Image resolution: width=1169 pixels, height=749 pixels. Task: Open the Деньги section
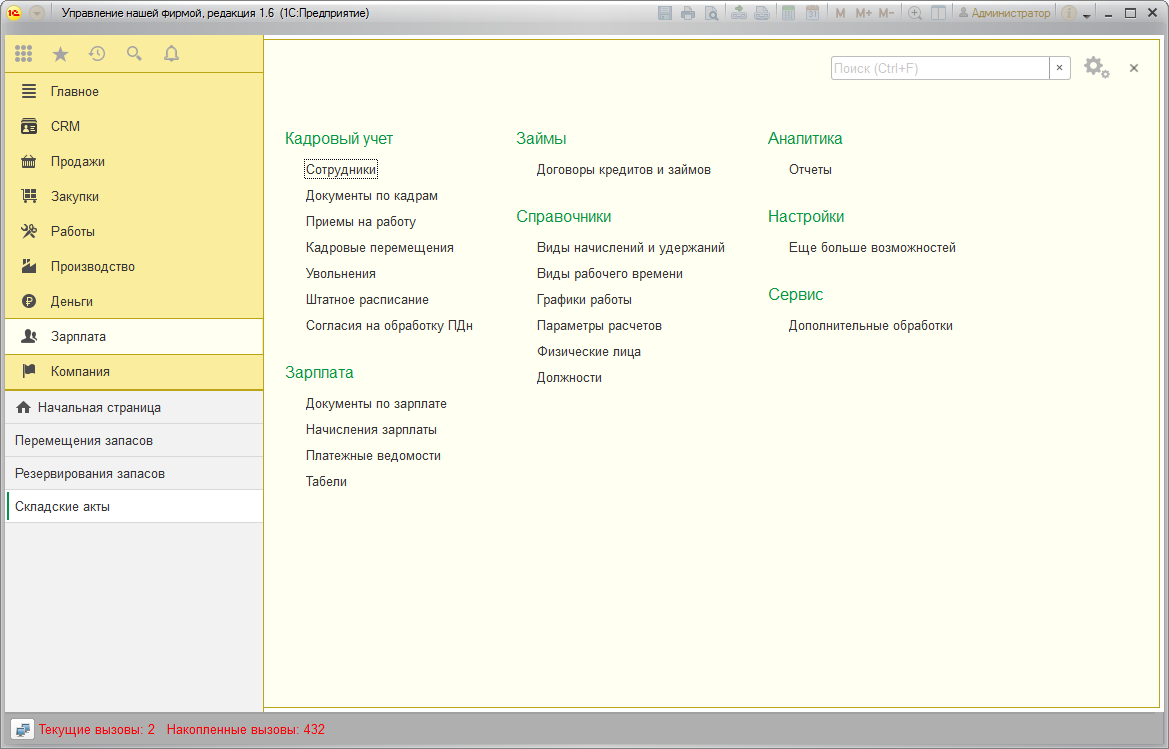click(134, 301)
